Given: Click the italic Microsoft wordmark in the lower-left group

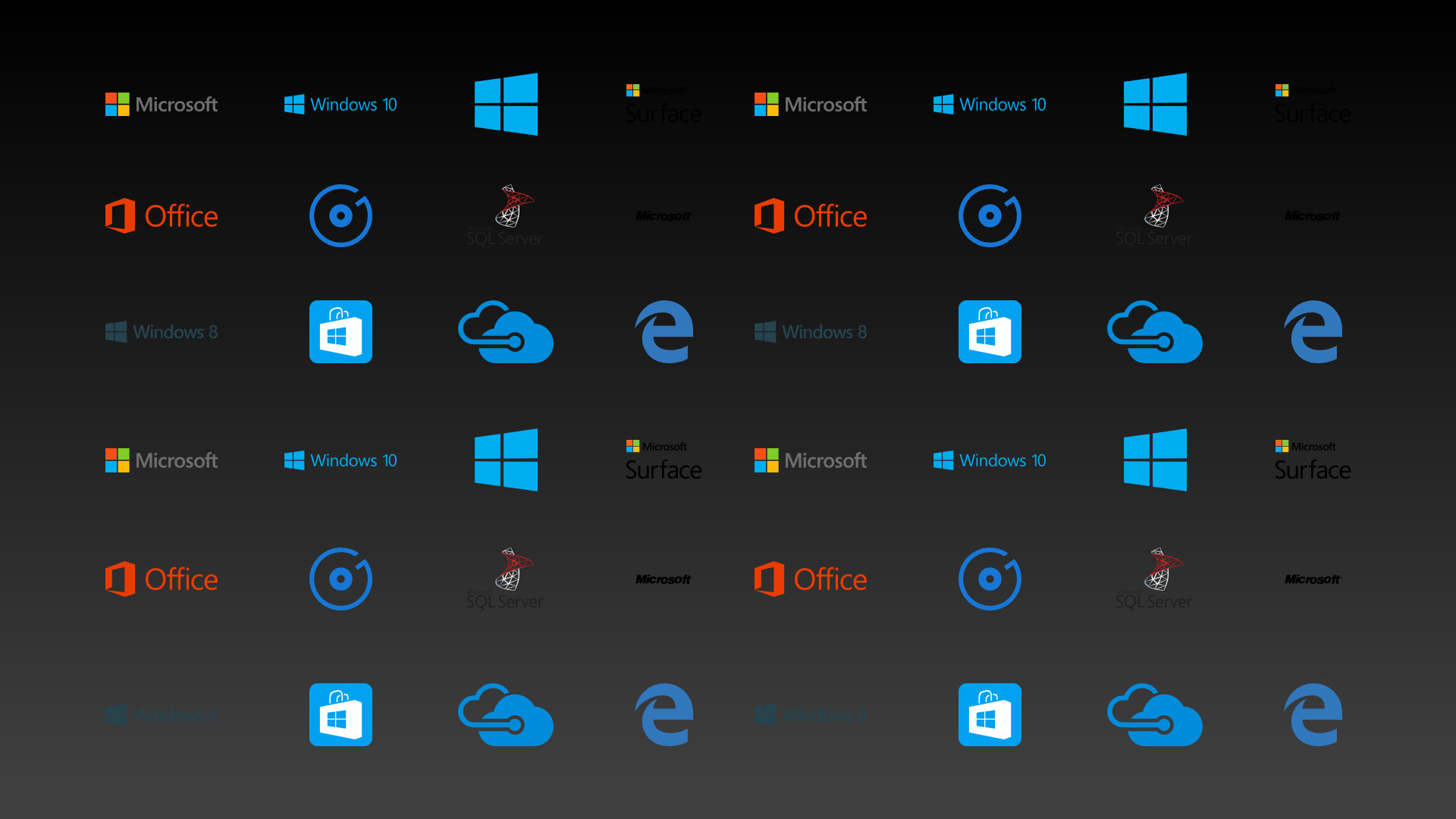Looking at the screenshot, I should [x=664, y=579].
